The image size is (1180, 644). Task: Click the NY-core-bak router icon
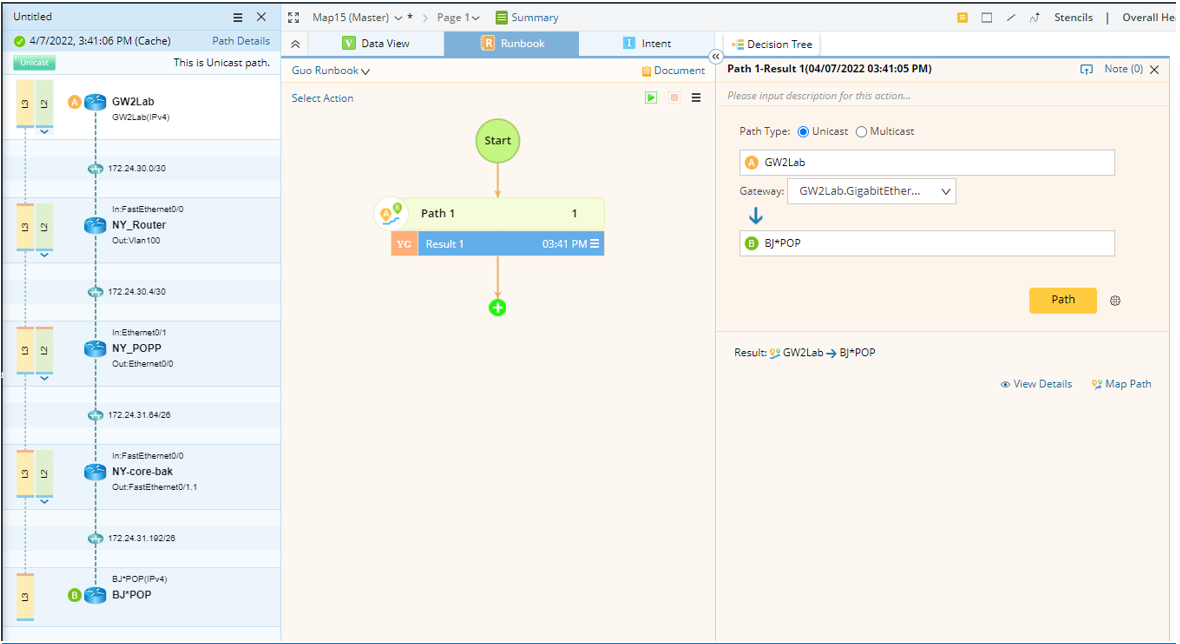coord(95,472)
